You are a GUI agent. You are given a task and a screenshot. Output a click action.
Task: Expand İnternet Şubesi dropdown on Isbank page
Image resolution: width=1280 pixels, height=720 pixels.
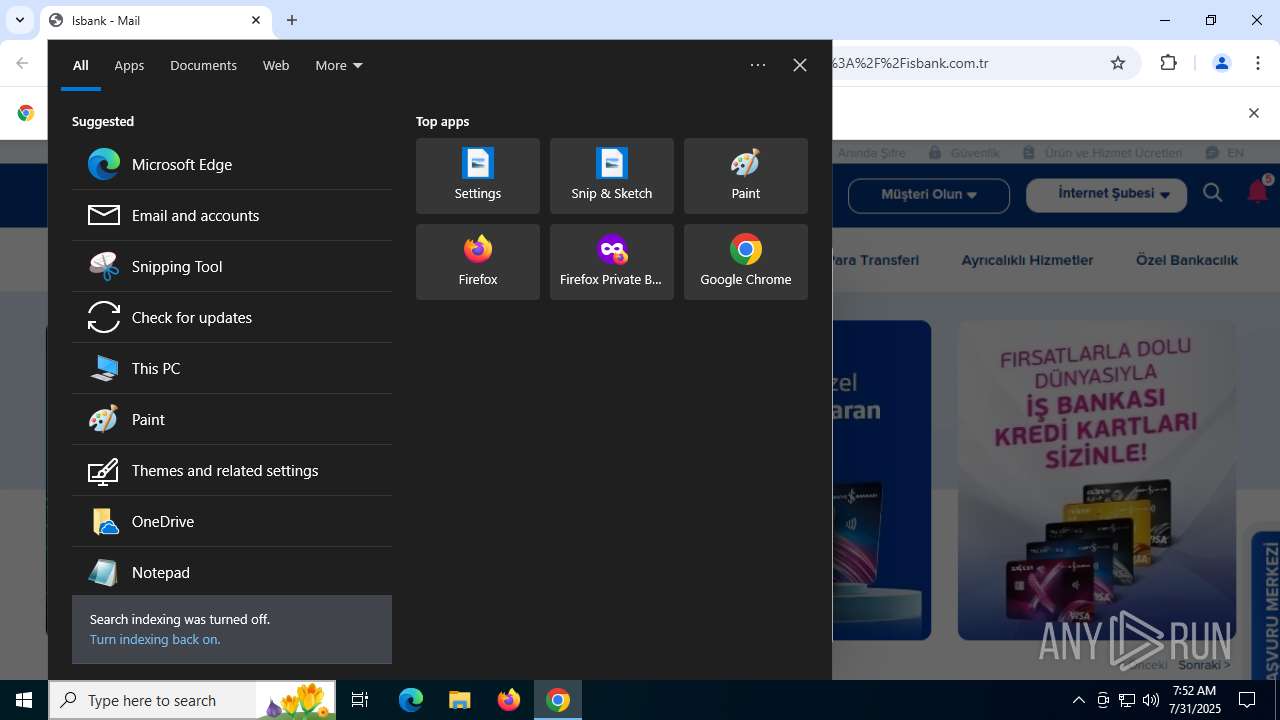(x=1106, y=194)
